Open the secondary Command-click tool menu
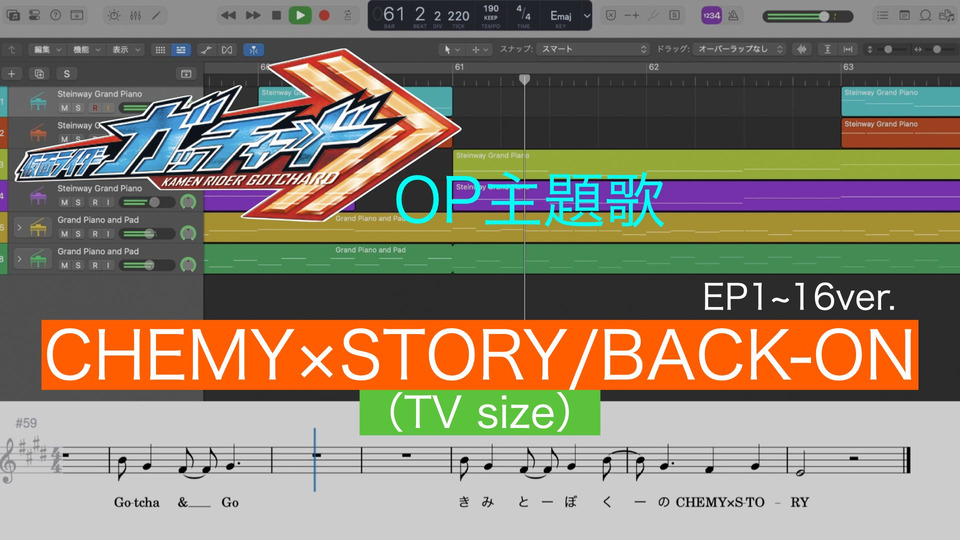Image resolution: width=960 pixels, height=540 pixels. [479, 50]
